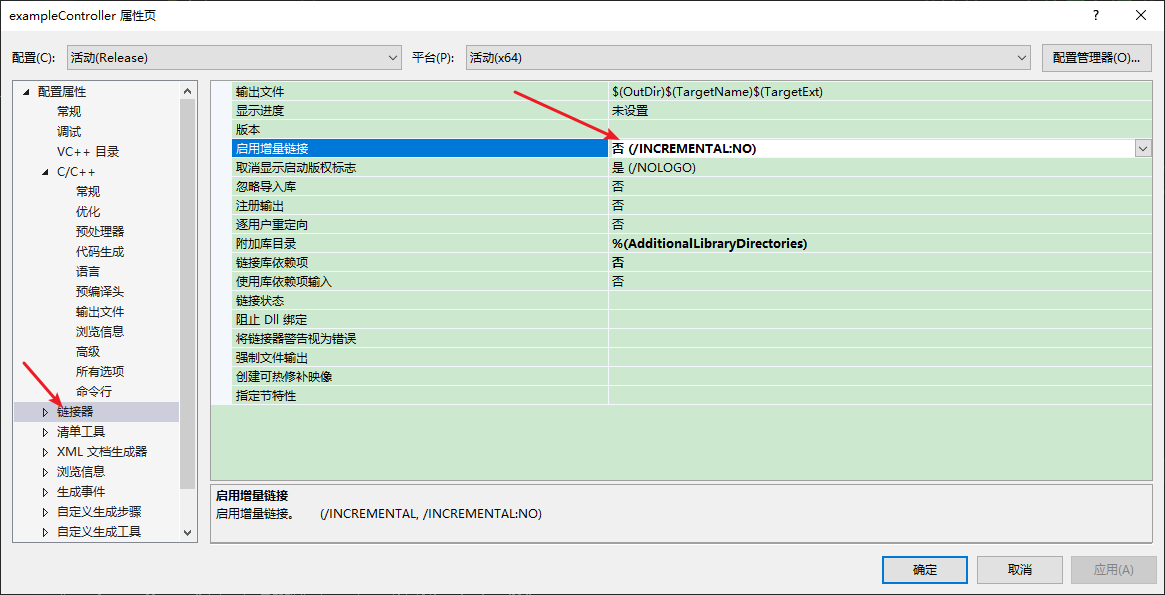
Task: Click the 确定 button
Action: pyautogui.click(x=924, y=569)
